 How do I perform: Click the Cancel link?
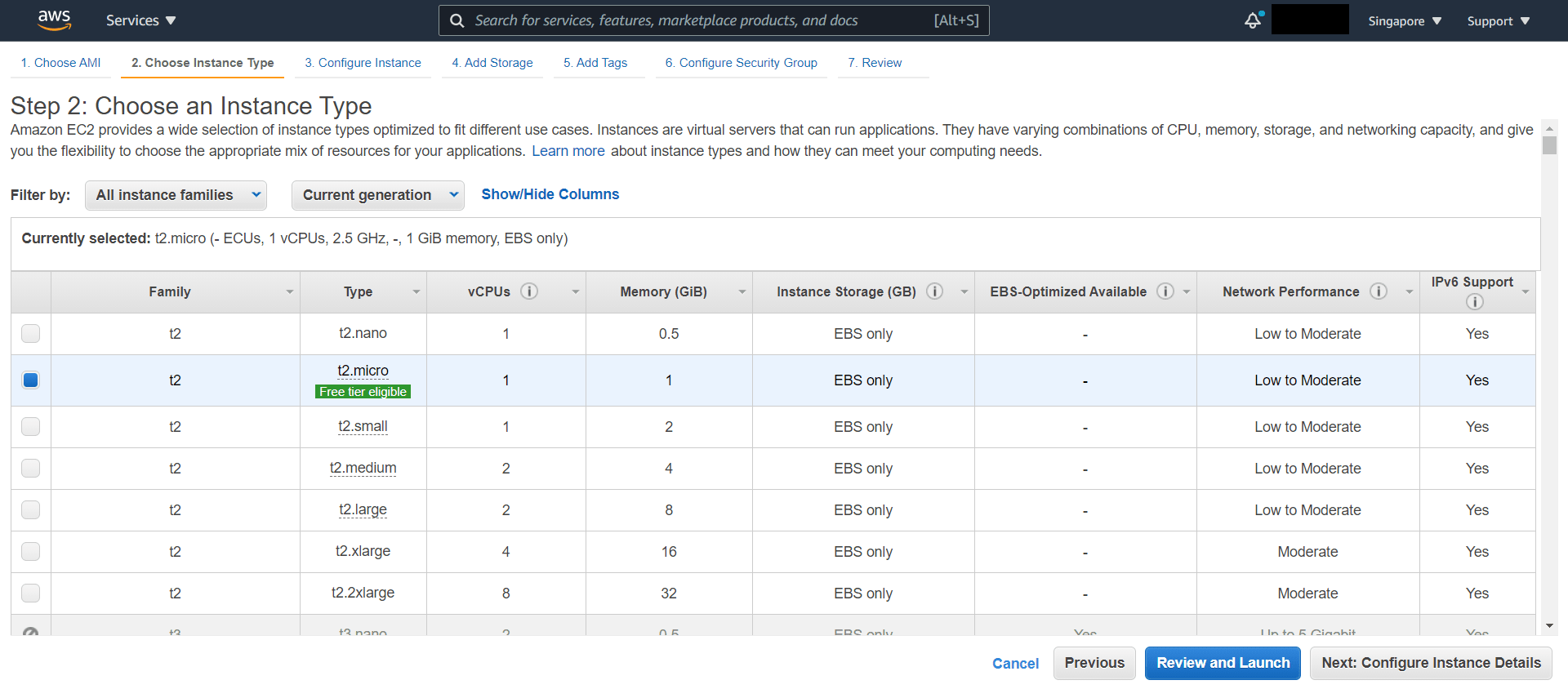pyautogui.click(x=1015, y=664)
